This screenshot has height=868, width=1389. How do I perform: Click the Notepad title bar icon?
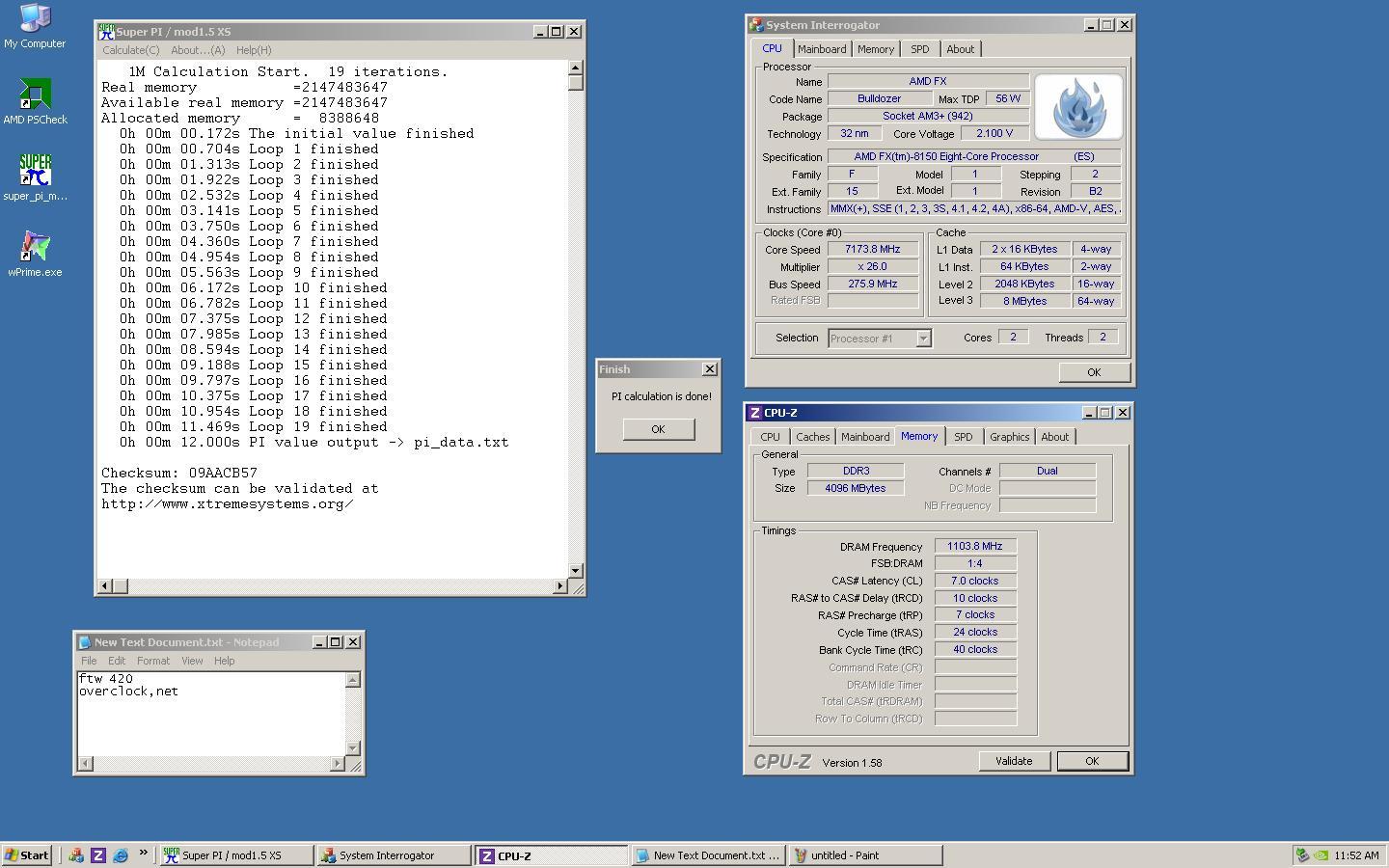click(85, 642)
